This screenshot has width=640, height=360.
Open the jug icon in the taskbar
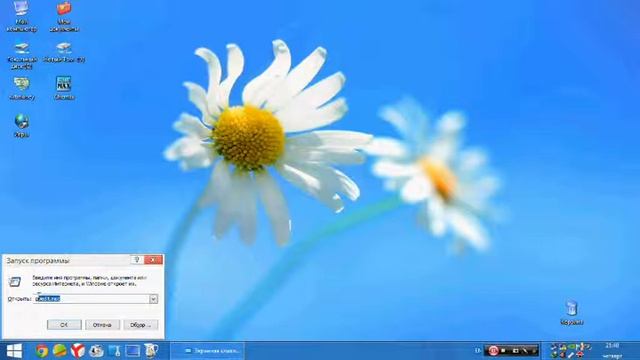click(151, 351)
